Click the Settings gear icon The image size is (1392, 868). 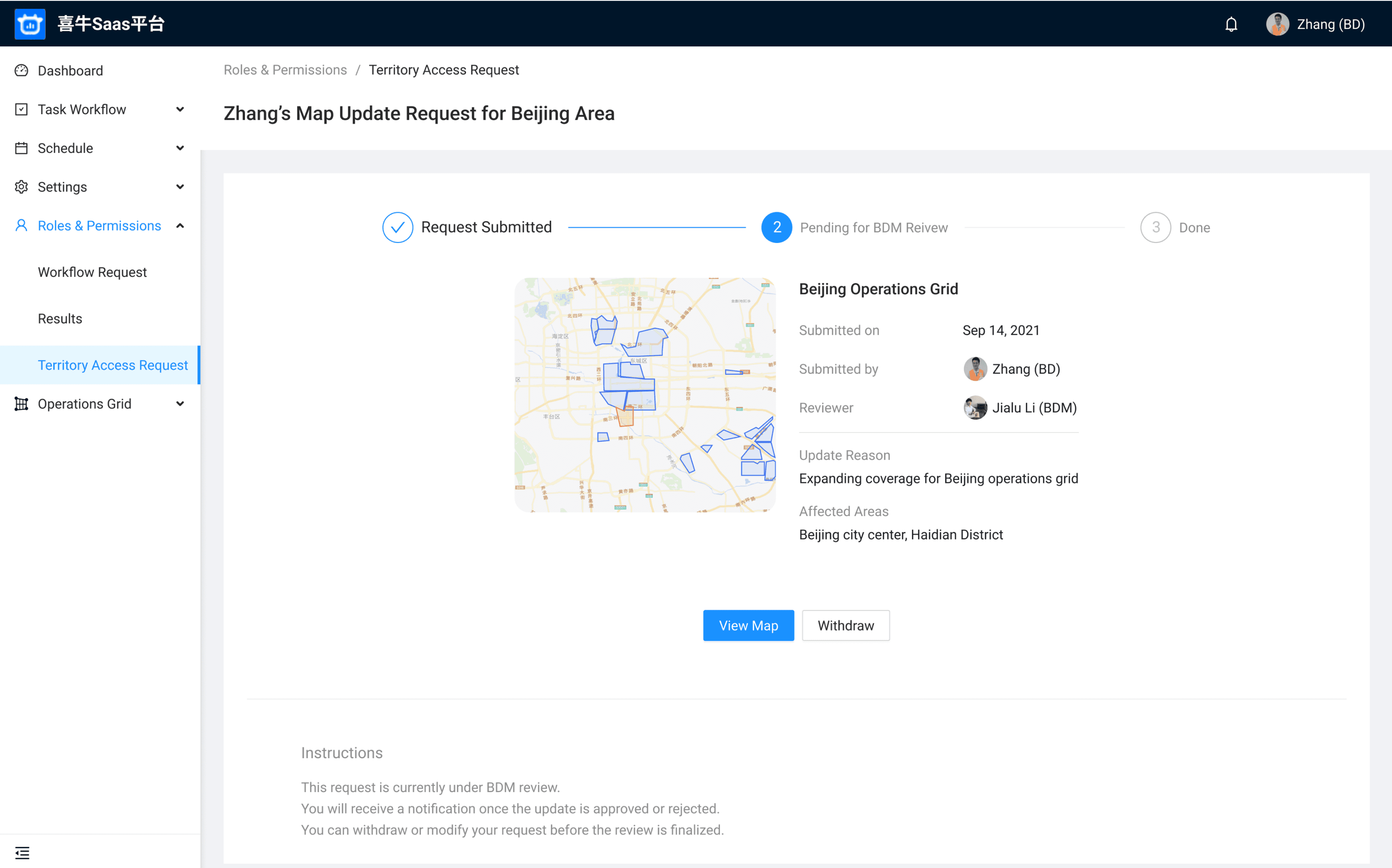tap(21, 186)
